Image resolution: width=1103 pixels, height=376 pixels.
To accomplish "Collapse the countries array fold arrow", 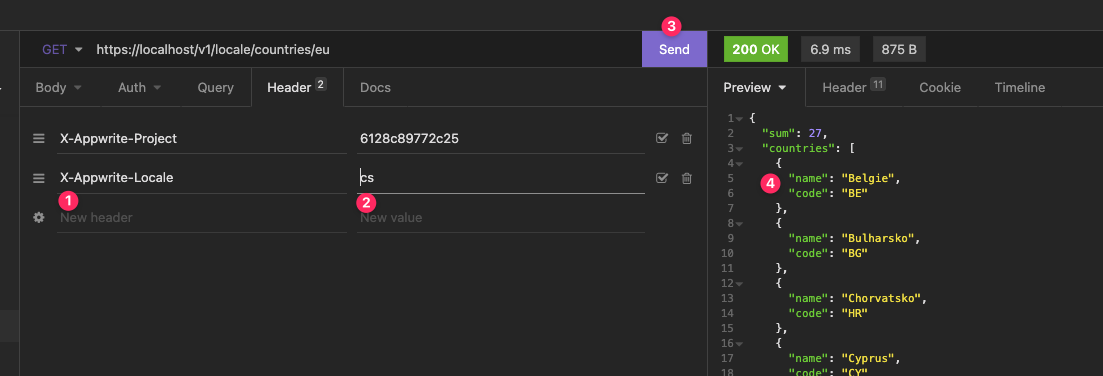I will pyautogui.click(x=739, y=148).
